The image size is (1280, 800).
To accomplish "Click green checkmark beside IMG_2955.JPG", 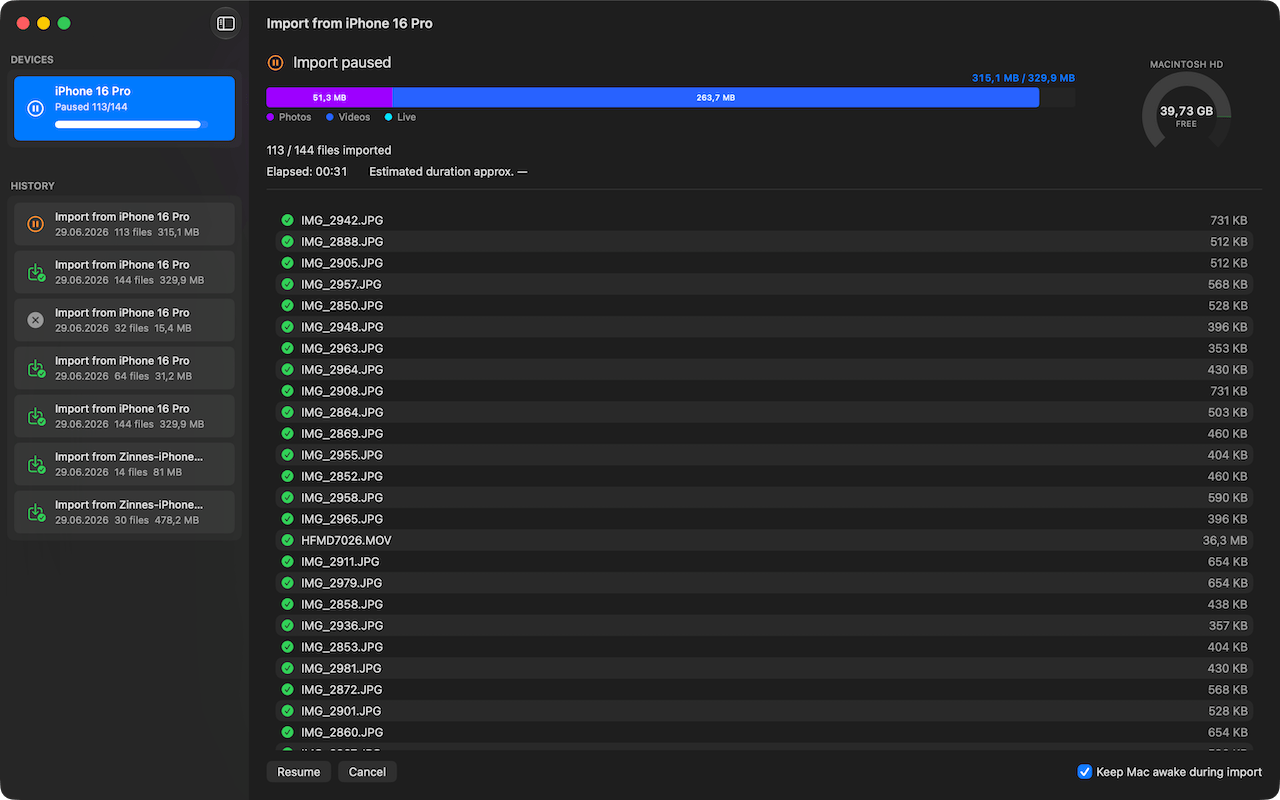I will coord(287,455).
